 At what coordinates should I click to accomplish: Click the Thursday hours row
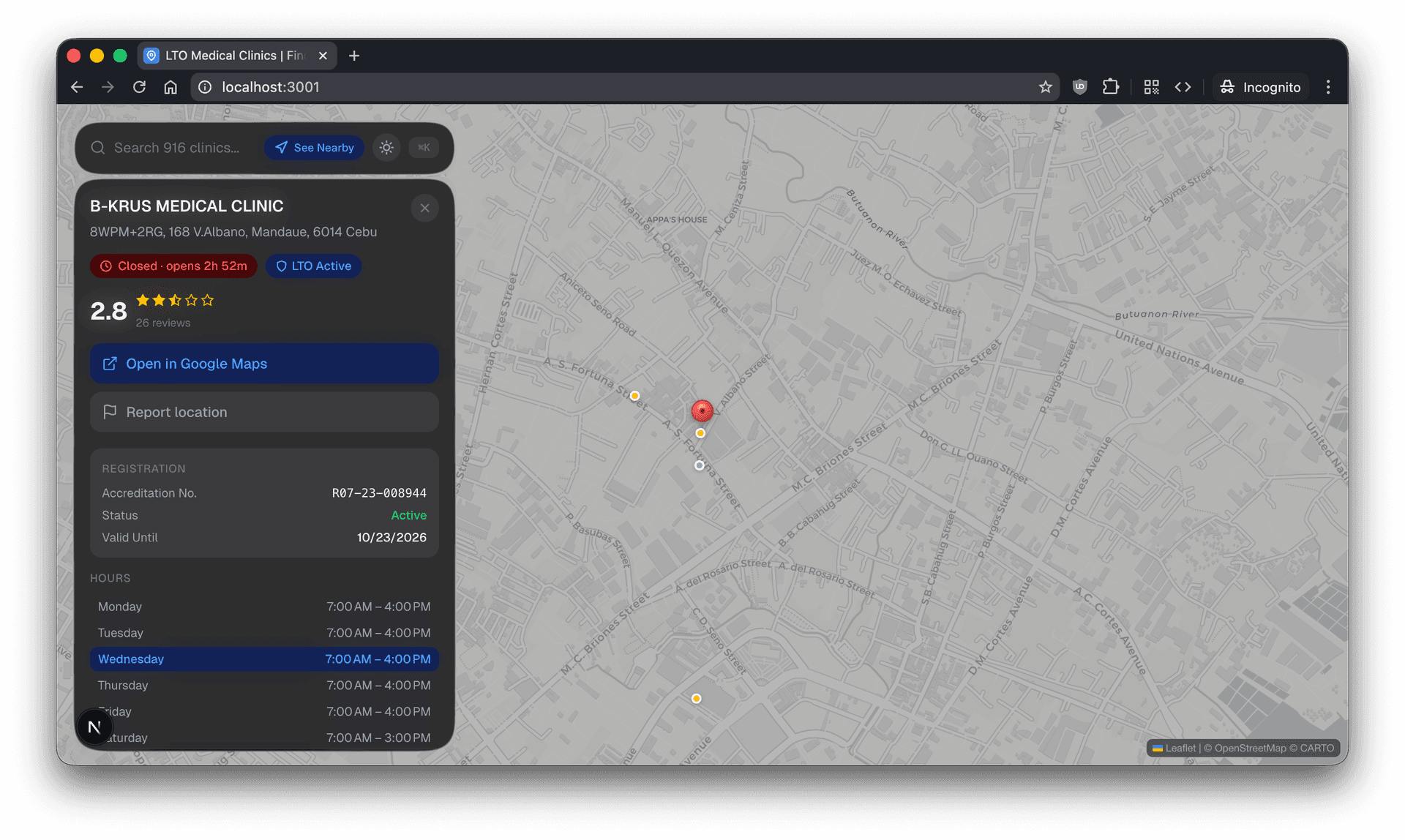(264, 686)
